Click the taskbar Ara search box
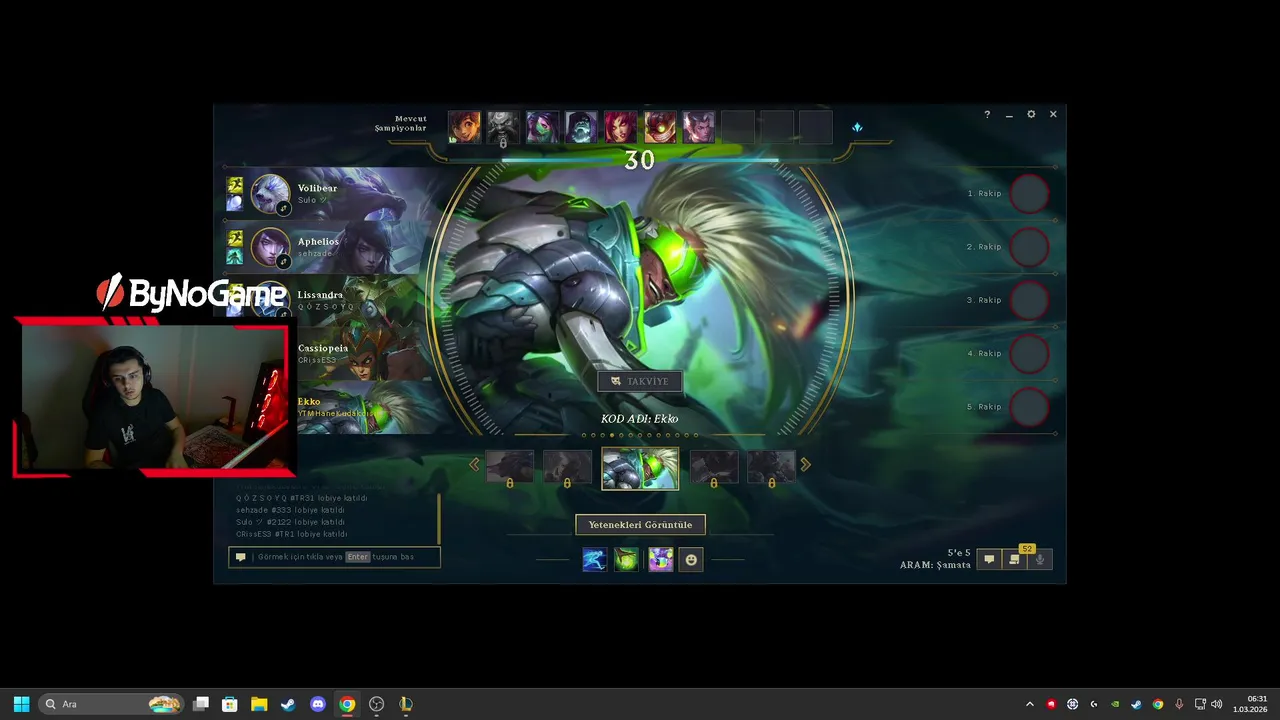The width and height of the screenshot is (1280, 720). click(112, 704)
